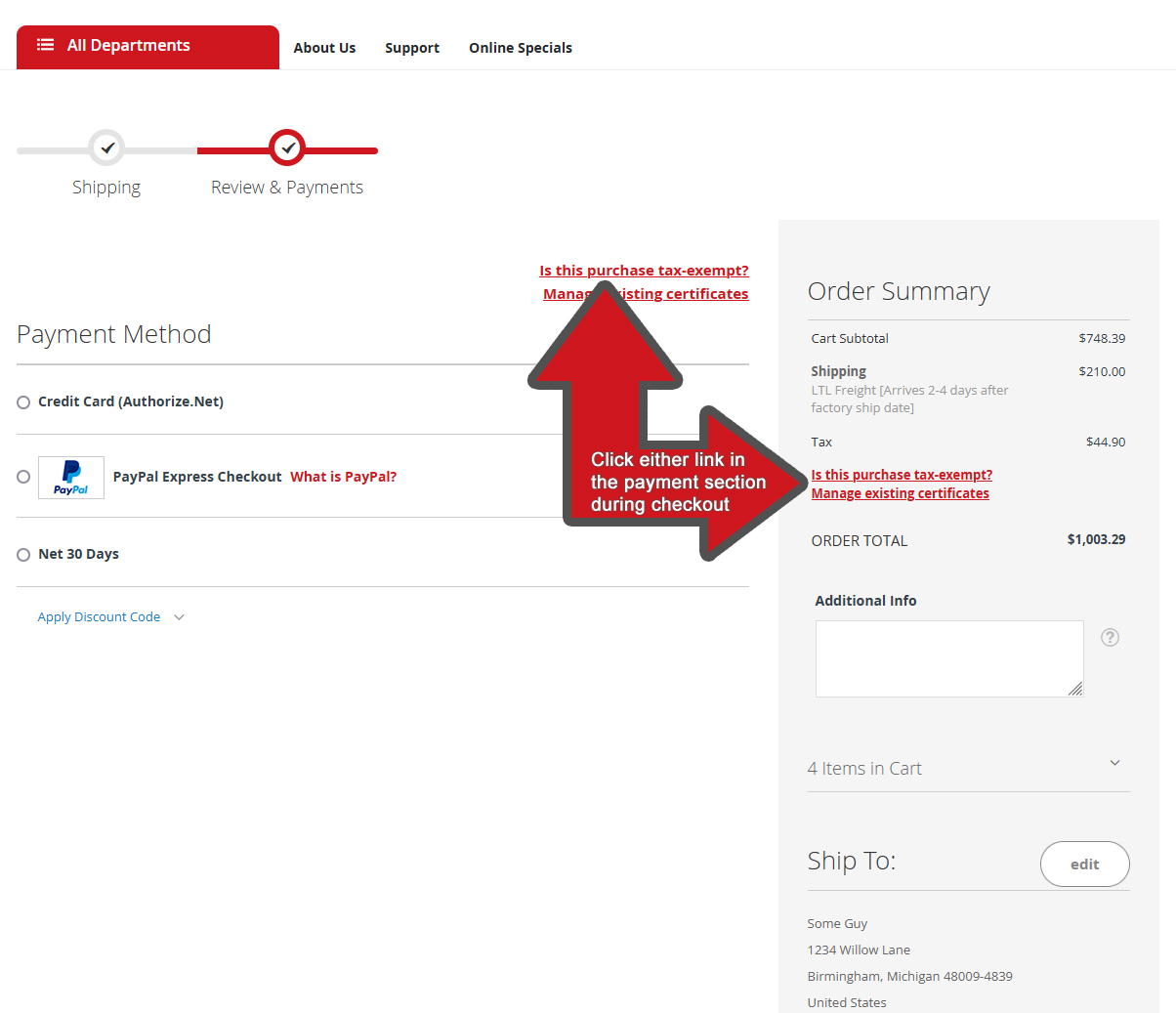Click the Shipping step checkmark circle
This screenshot has height=1013, width=1176.
(x=106, y=148)
